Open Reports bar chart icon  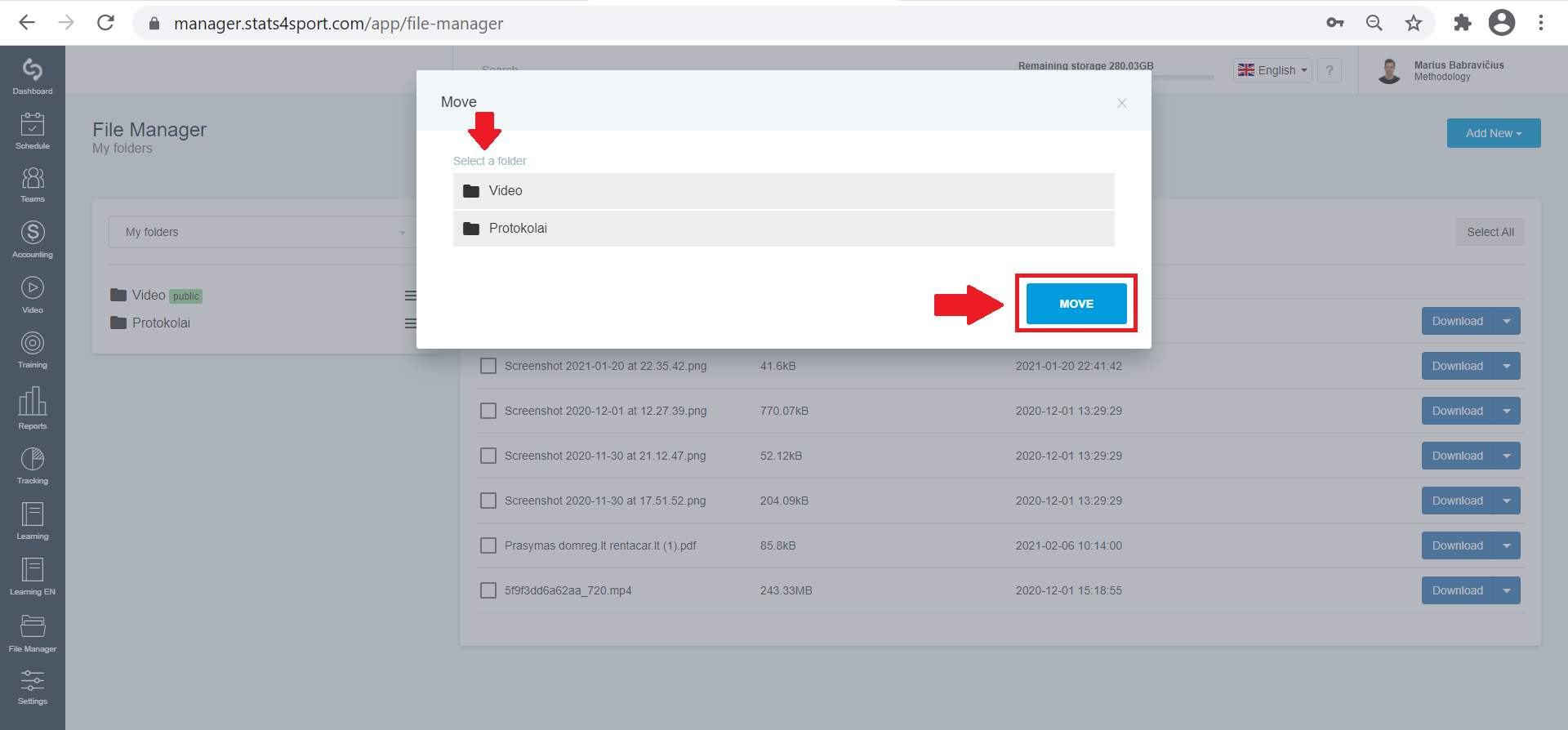33,407
